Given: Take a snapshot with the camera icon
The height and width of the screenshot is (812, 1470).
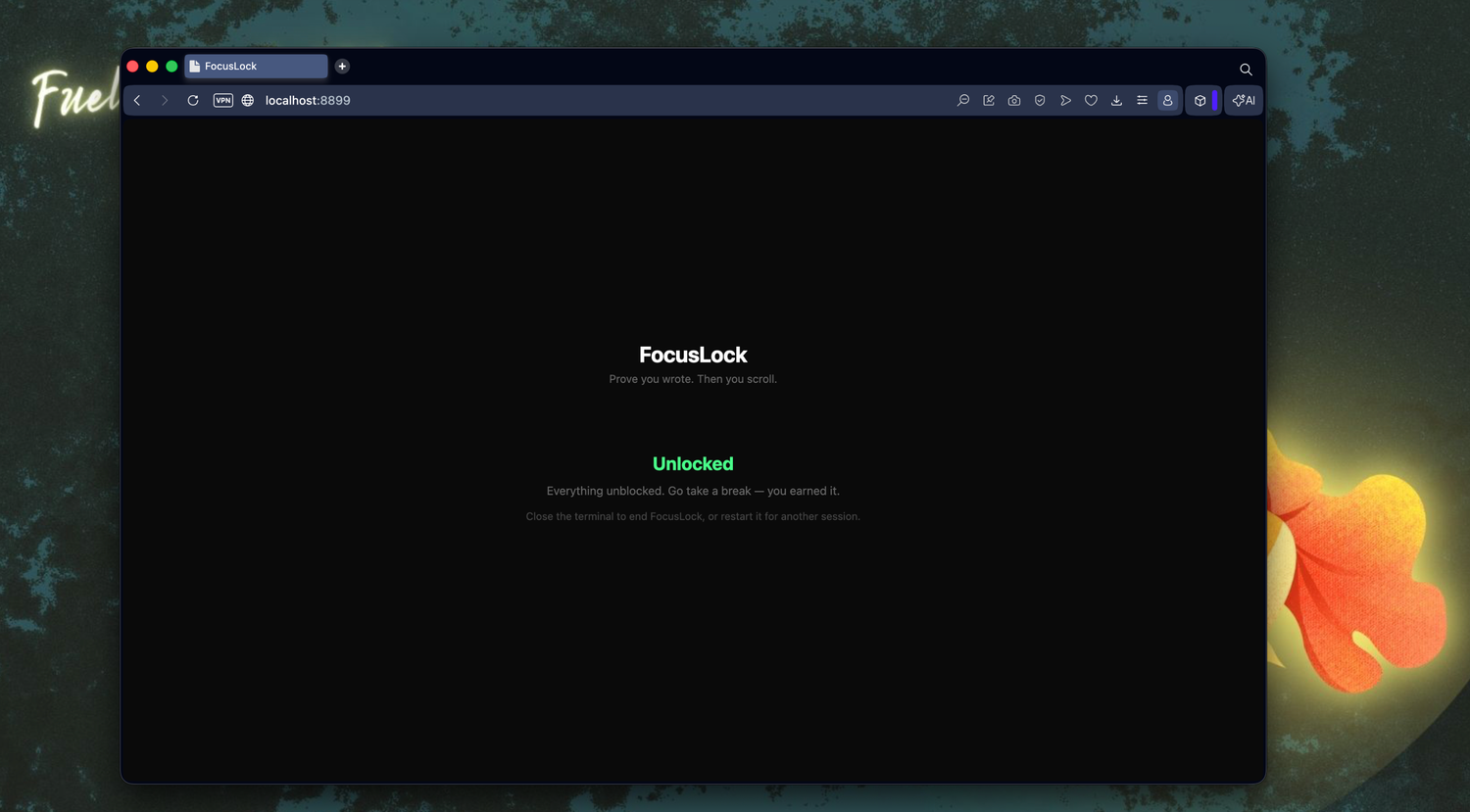Looking at the screenshot, I should (x=1014, y=101).
